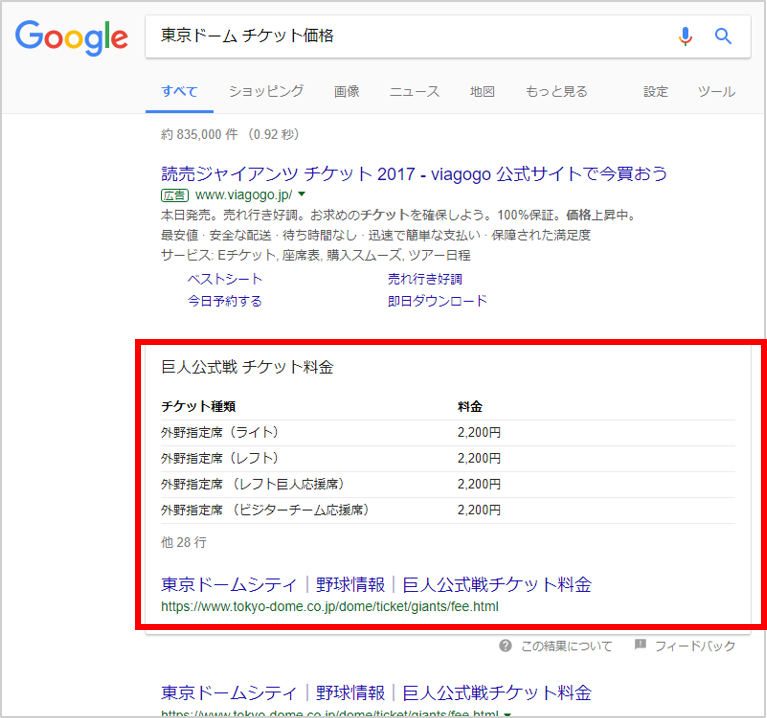This screenshot has width=767, height=718.
Task: Click the 外野指定席（ライト） row
Action: pyautogui.click(x=448, y=432)
